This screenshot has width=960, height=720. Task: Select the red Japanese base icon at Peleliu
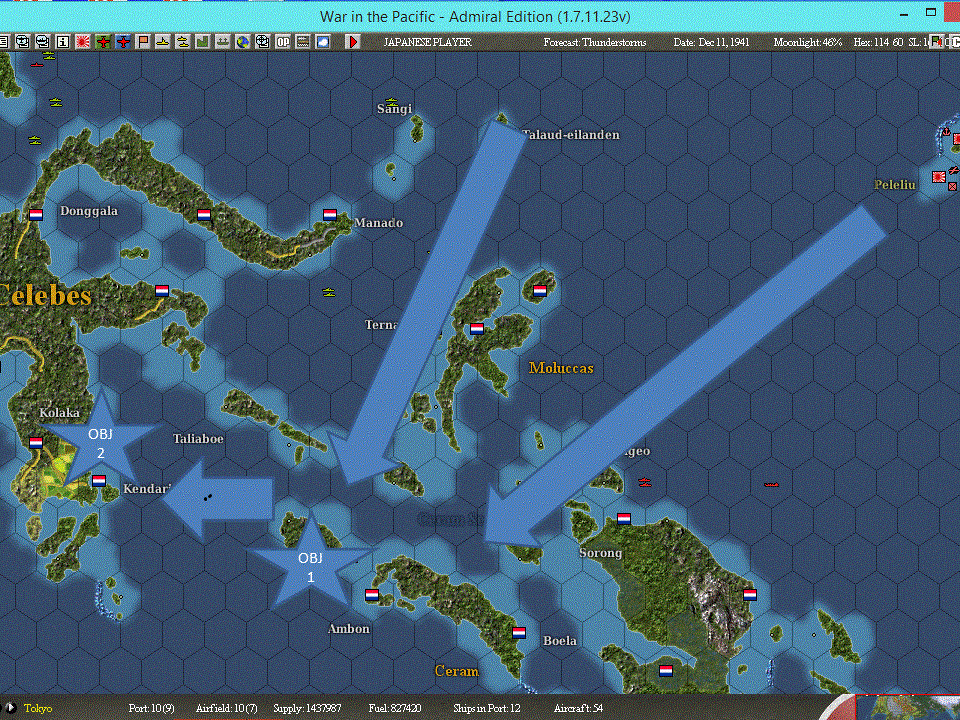(x=939, y=177)
